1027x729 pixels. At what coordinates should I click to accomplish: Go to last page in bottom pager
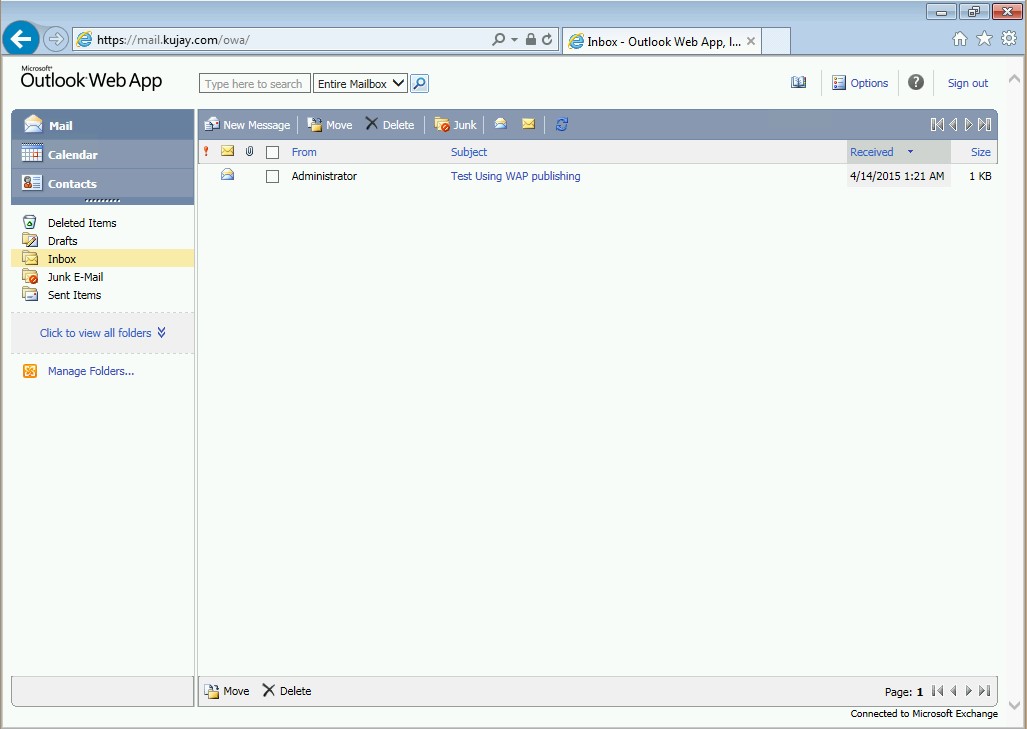984,691
